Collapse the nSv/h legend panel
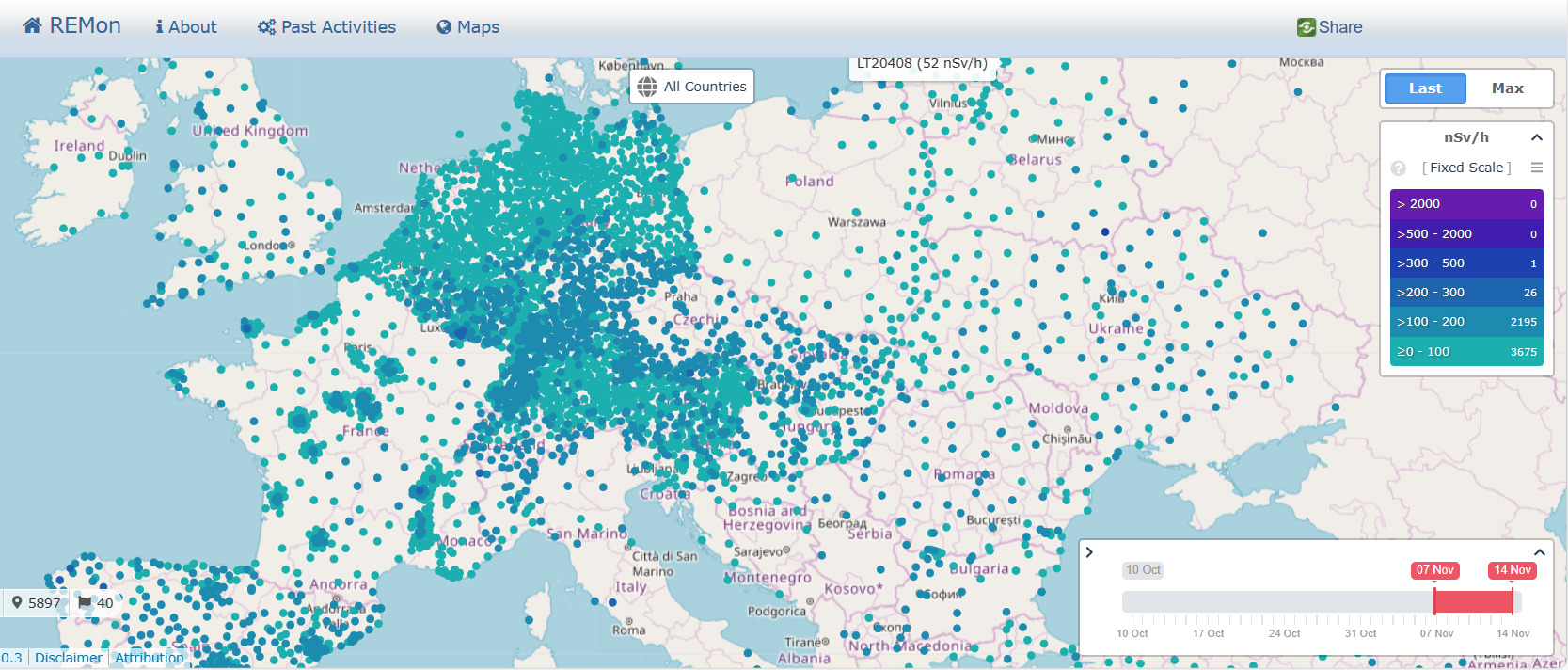1568x670 pixels. pyautogui.click(x=1537, y=137)
